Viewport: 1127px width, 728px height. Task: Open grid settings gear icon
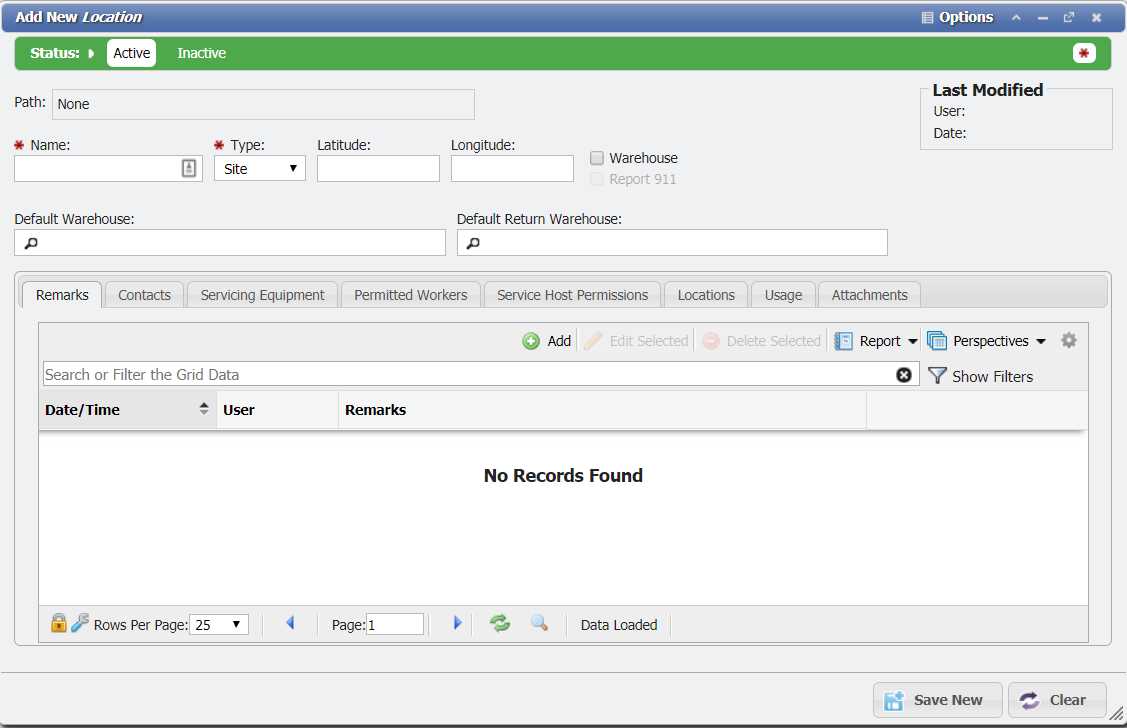pos(1069,341)
